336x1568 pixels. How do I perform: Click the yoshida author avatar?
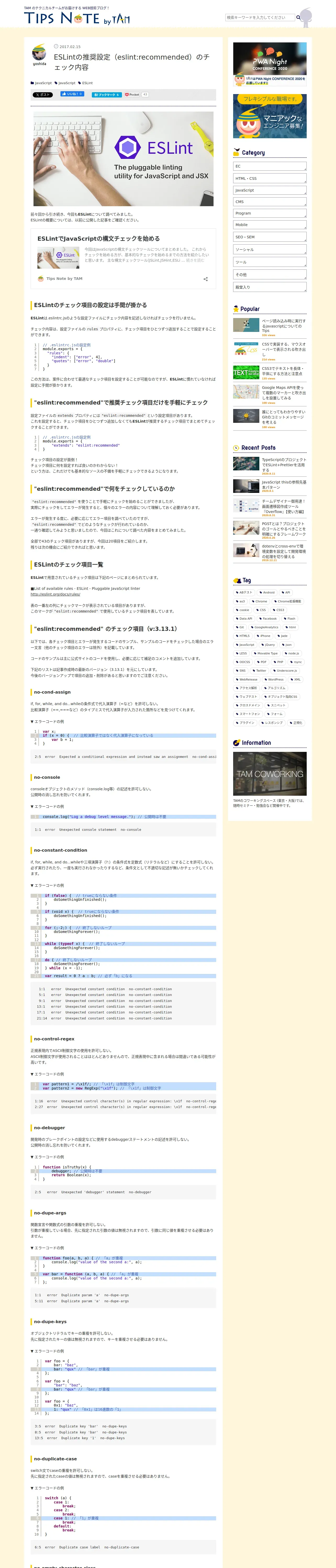(x=39, y=52)
